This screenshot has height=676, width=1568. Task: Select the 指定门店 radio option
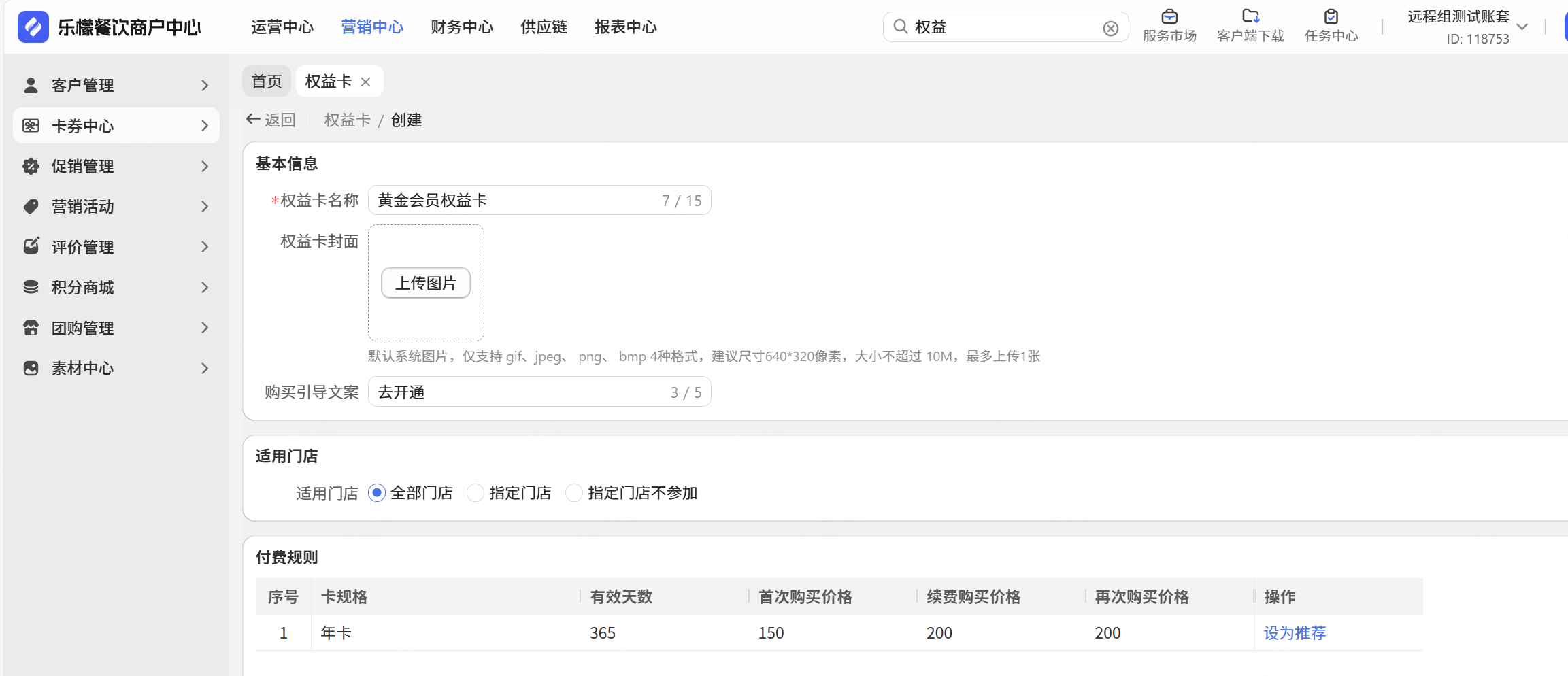[x=476, y=492]
